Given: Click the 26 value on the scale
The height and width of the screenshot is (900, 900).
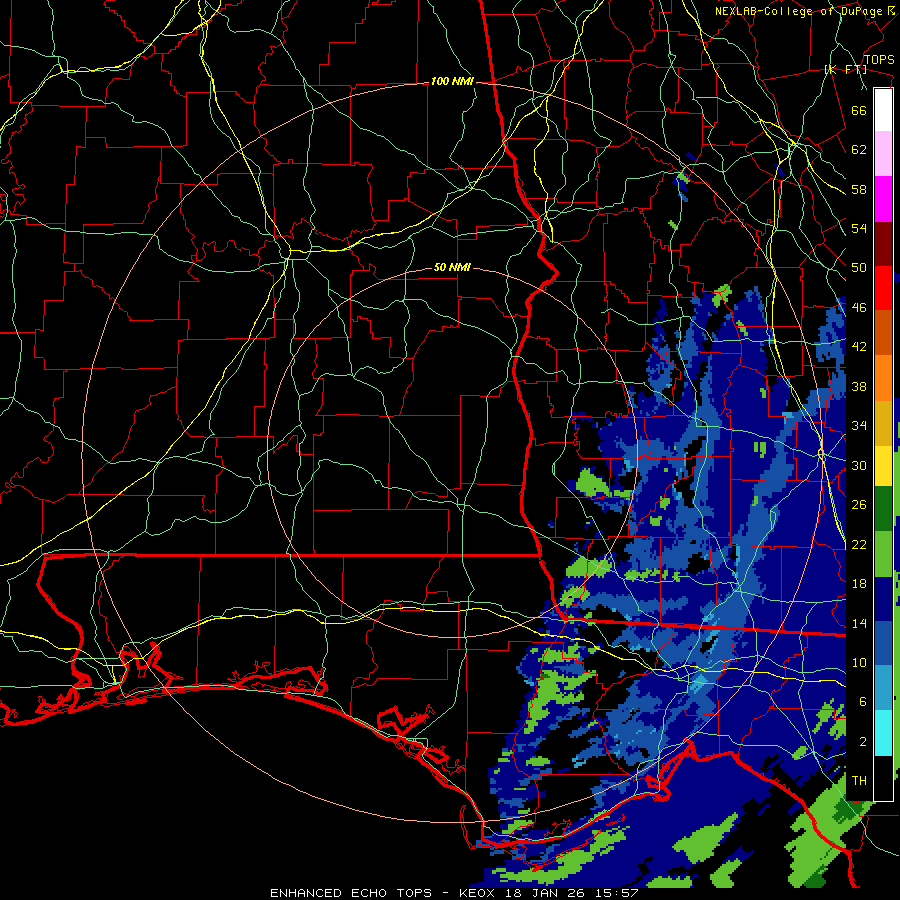Looking at the screenshot, I should click(859, 505).
